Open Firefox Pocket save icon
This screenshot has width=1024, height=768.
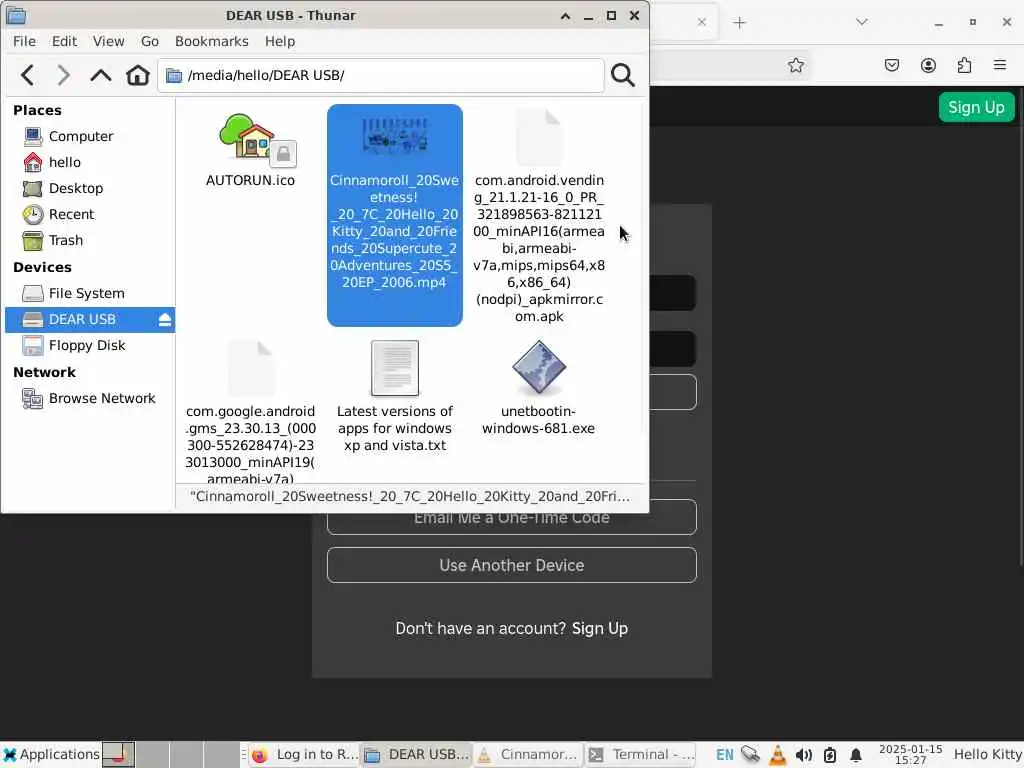[891, 65]
